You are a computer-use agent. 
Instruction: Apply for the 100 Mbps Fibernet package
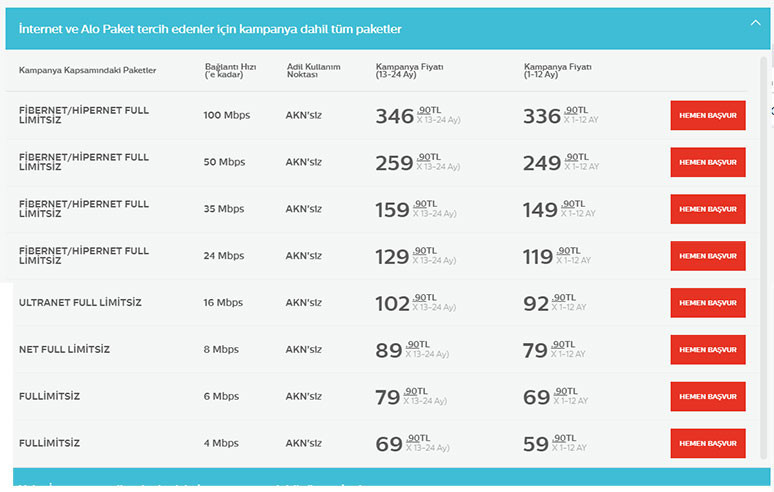coord(707,115)
